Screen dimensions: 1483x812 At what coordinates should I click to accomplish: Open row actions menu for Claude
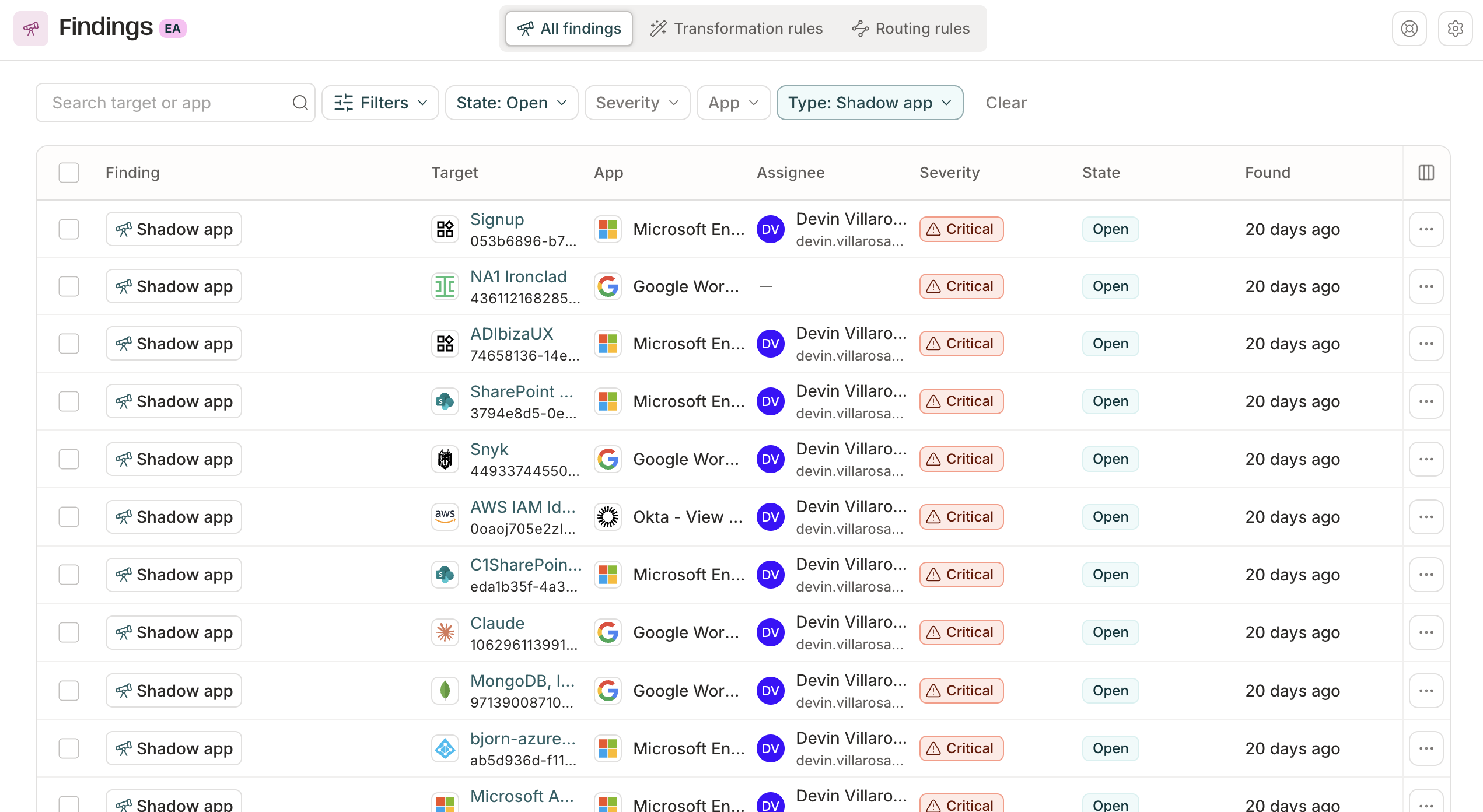1426,632
